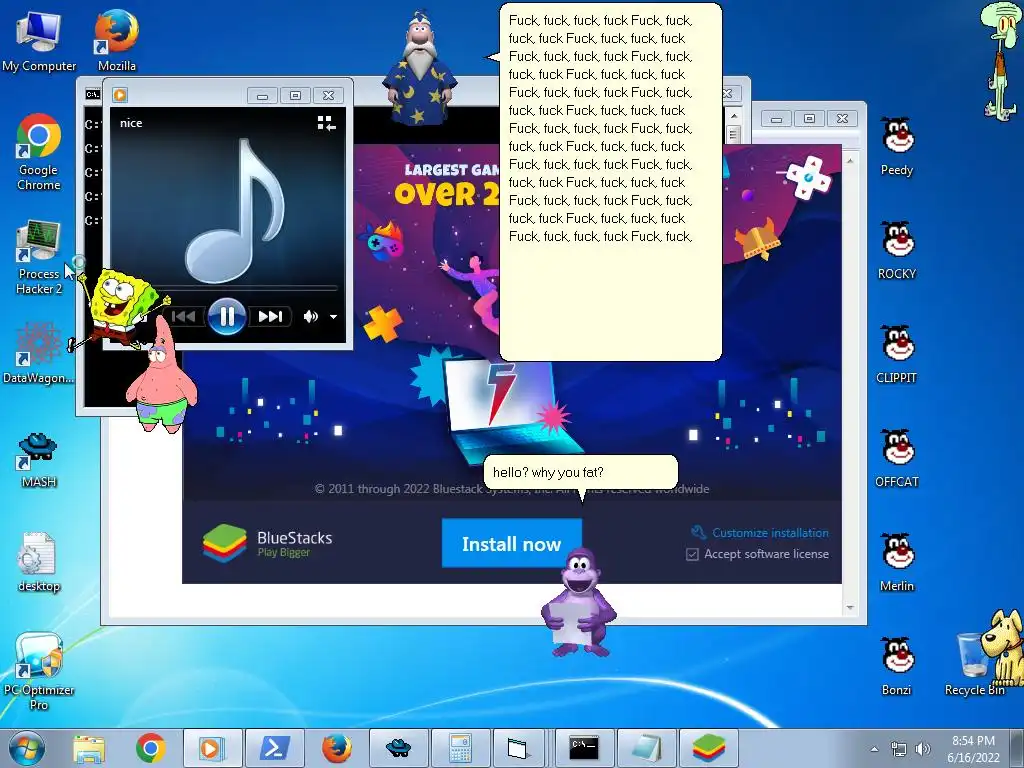Image resolution: width=1024 pixels, height=768 pixels.
Task: Open the Windows Start menu
Action: (27, 748)
